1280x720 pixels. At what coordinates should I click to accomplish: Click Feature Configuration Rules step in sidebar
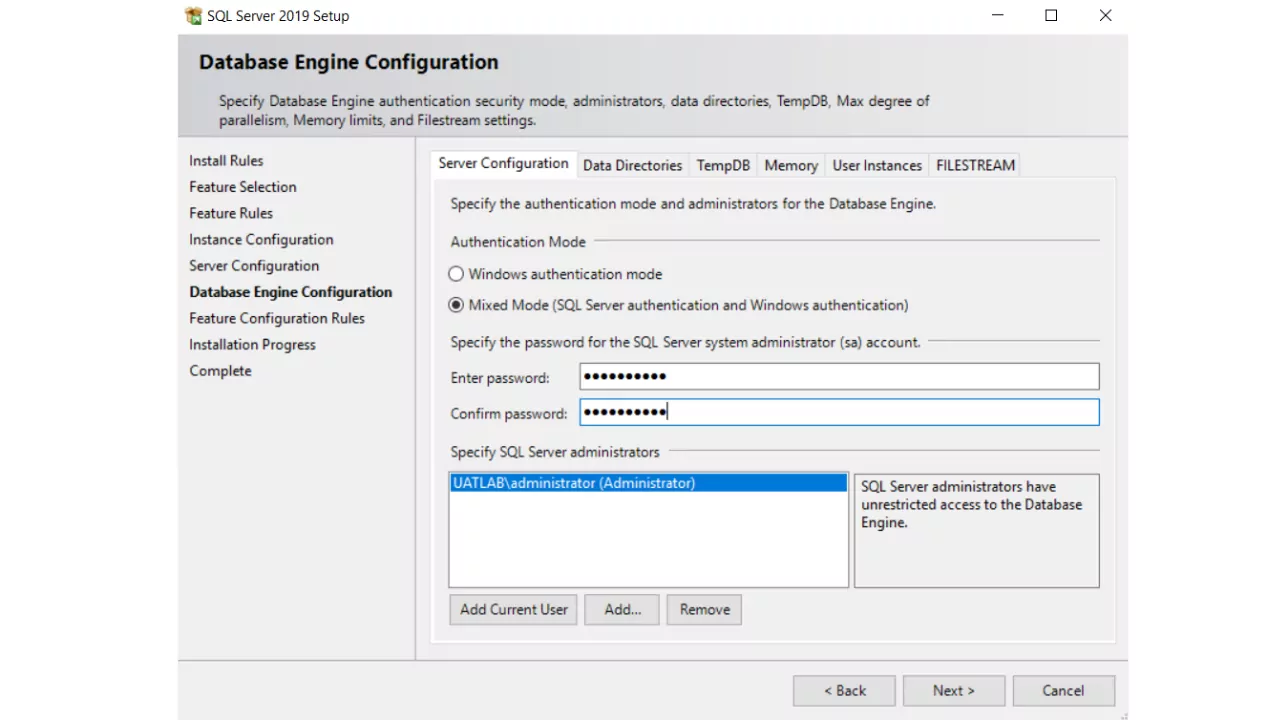(x=277, y=318)
